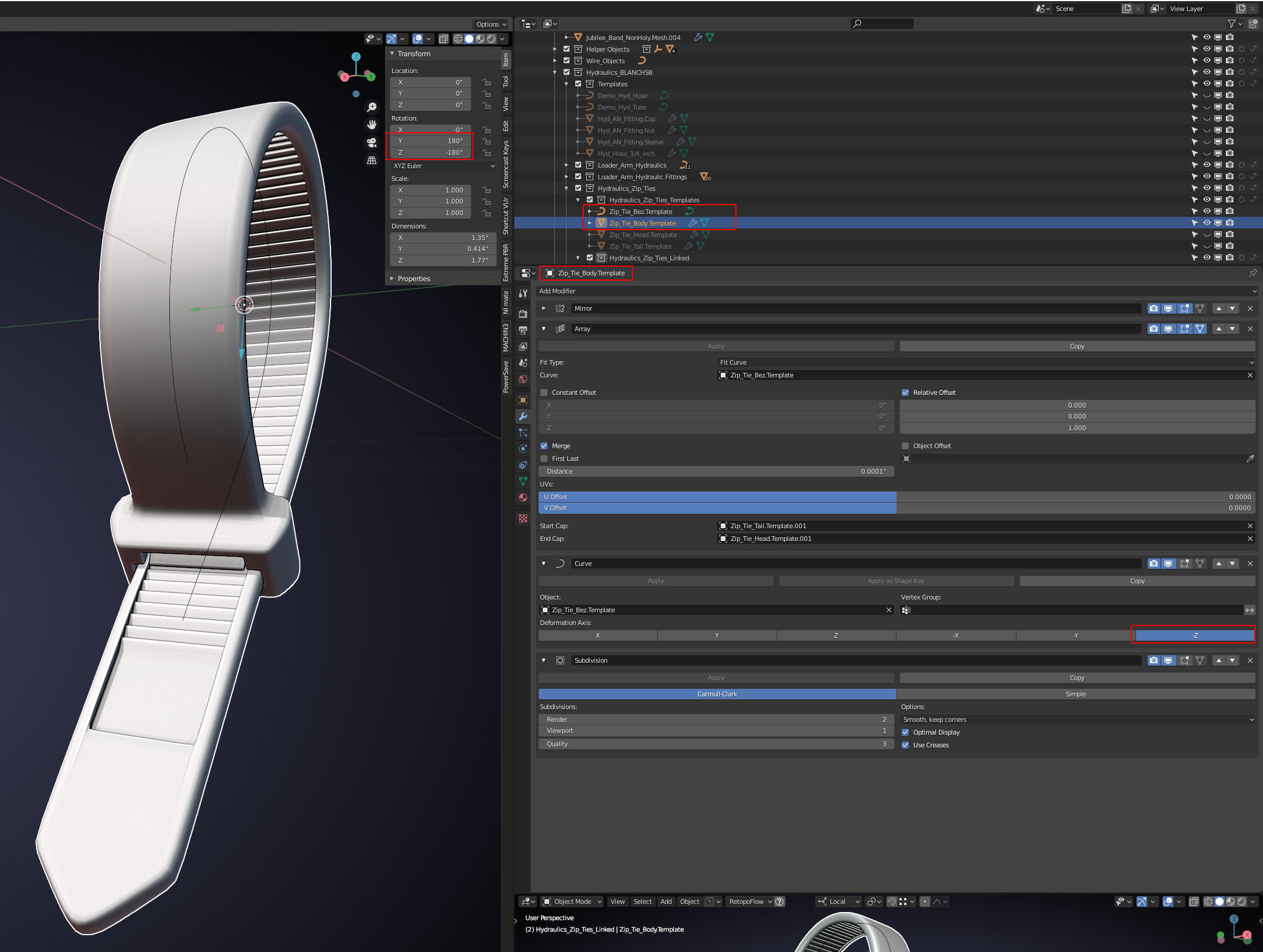Screen dimensions: 1263x952
Task: Click the camera view icon in viewport
Action: [x=372, y=142]
